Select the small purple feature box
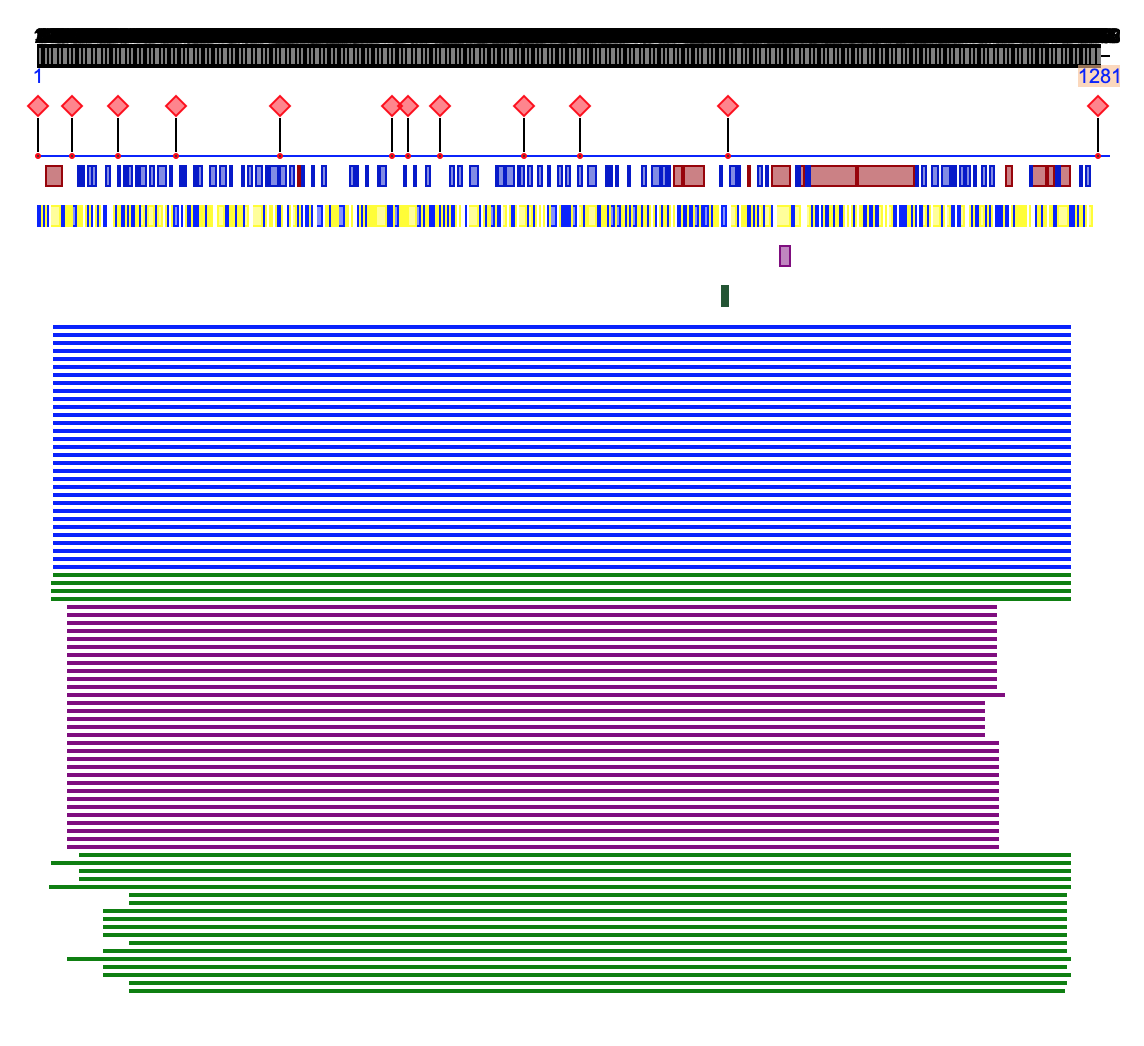This screenshot has height=1046, width=1144. (785, 256)
